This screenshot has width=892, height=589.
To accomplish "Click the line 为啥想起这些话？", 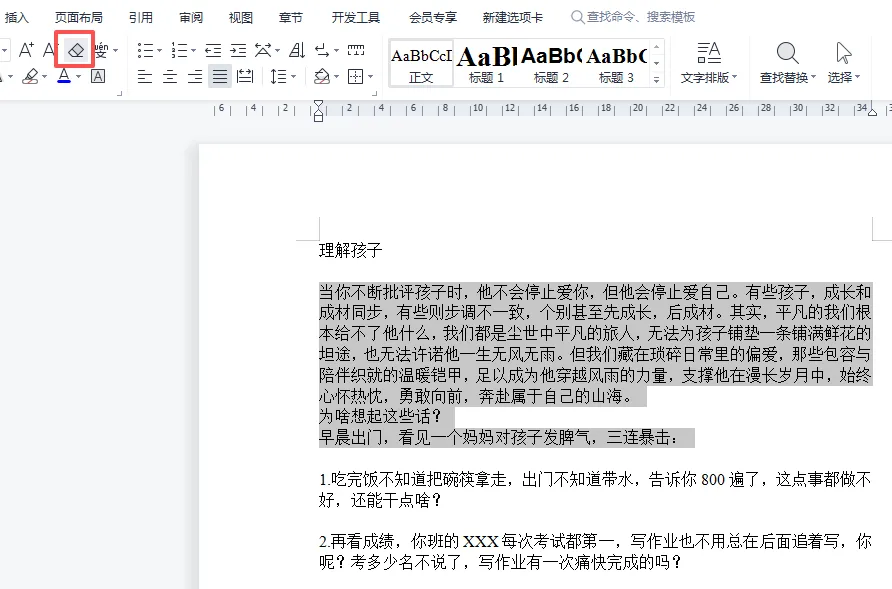I will pyautogui.click(x=381, y=417).
